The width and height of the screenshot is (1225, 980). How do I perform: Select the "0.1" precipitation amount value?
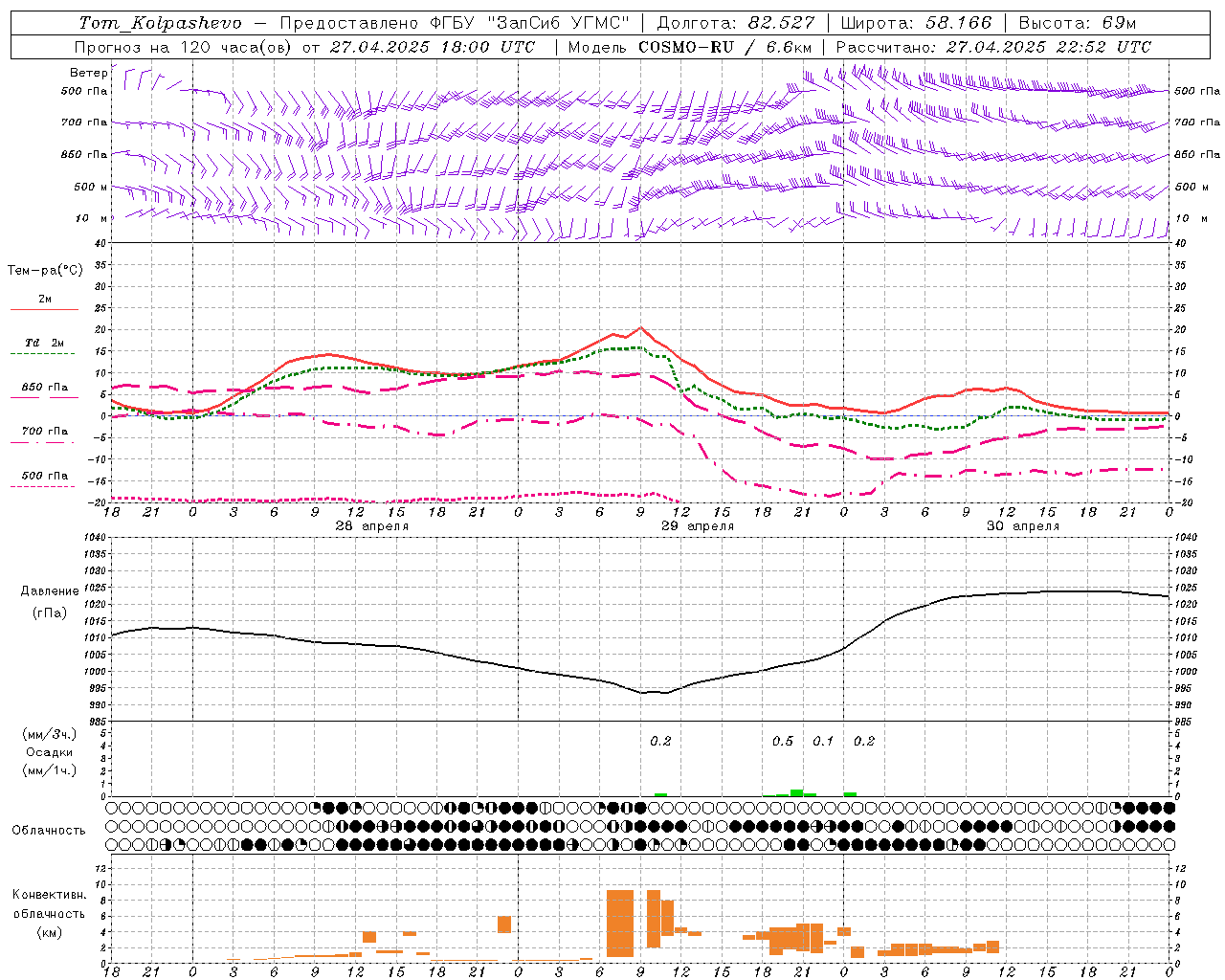click(x=823, y=741)
